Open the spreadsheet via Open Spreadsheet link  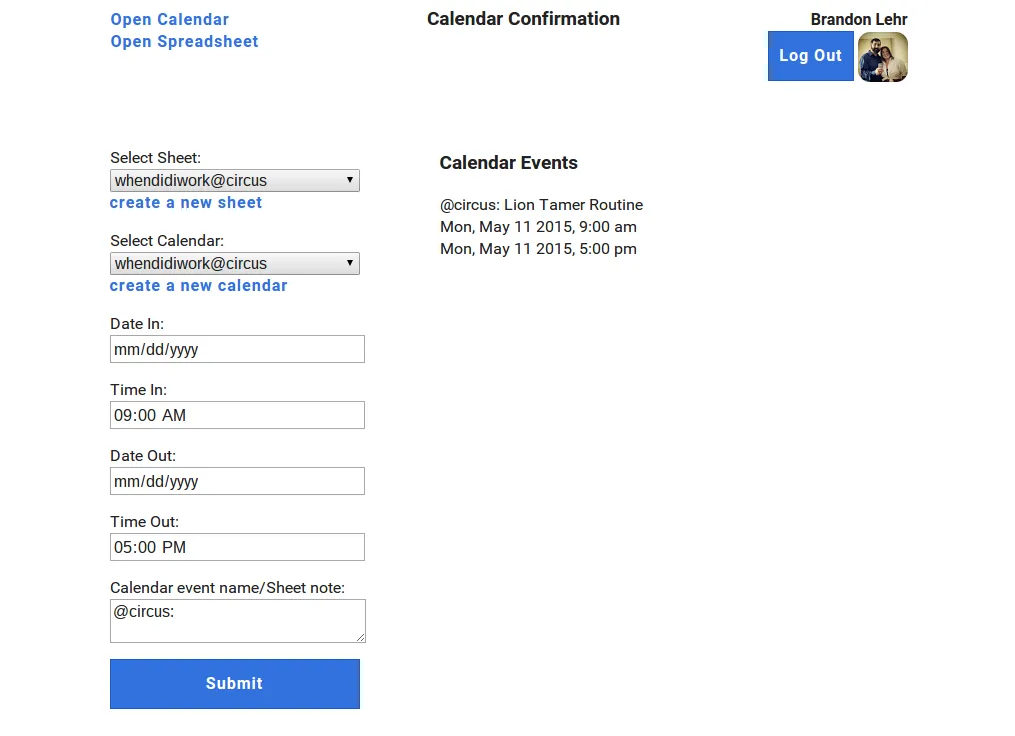click(184, 42)
